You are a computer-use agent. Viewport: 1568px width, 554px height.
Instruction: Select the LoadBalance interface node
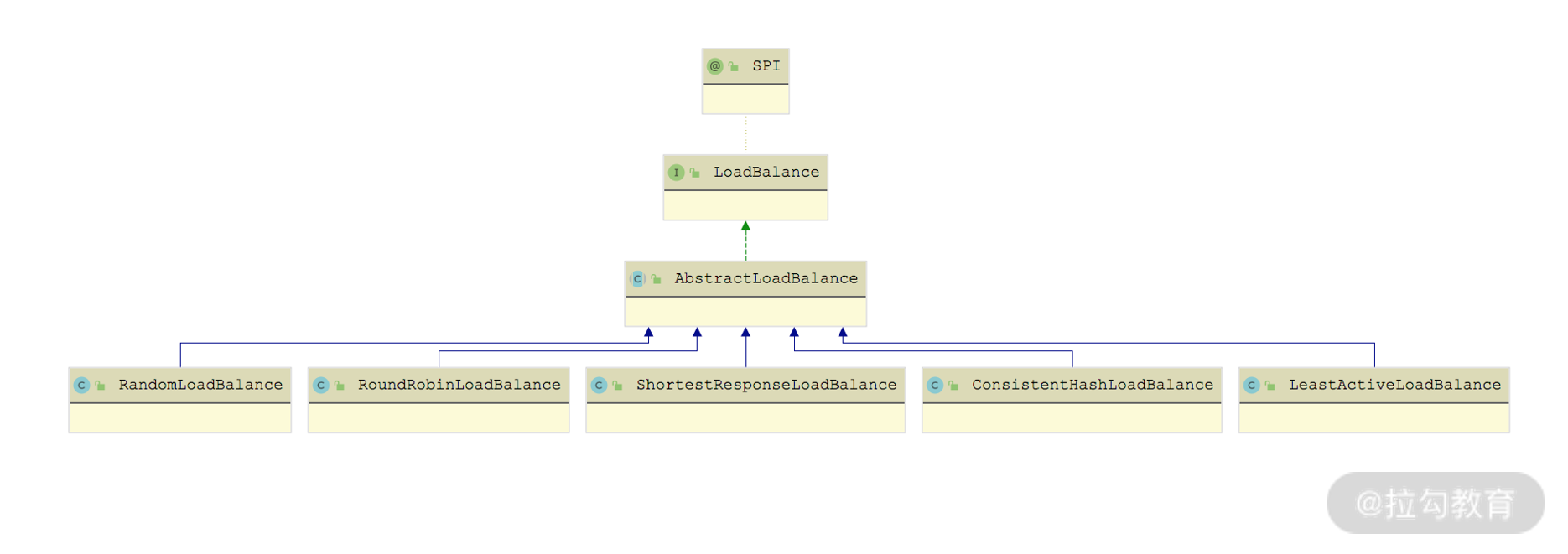point(766,173)
